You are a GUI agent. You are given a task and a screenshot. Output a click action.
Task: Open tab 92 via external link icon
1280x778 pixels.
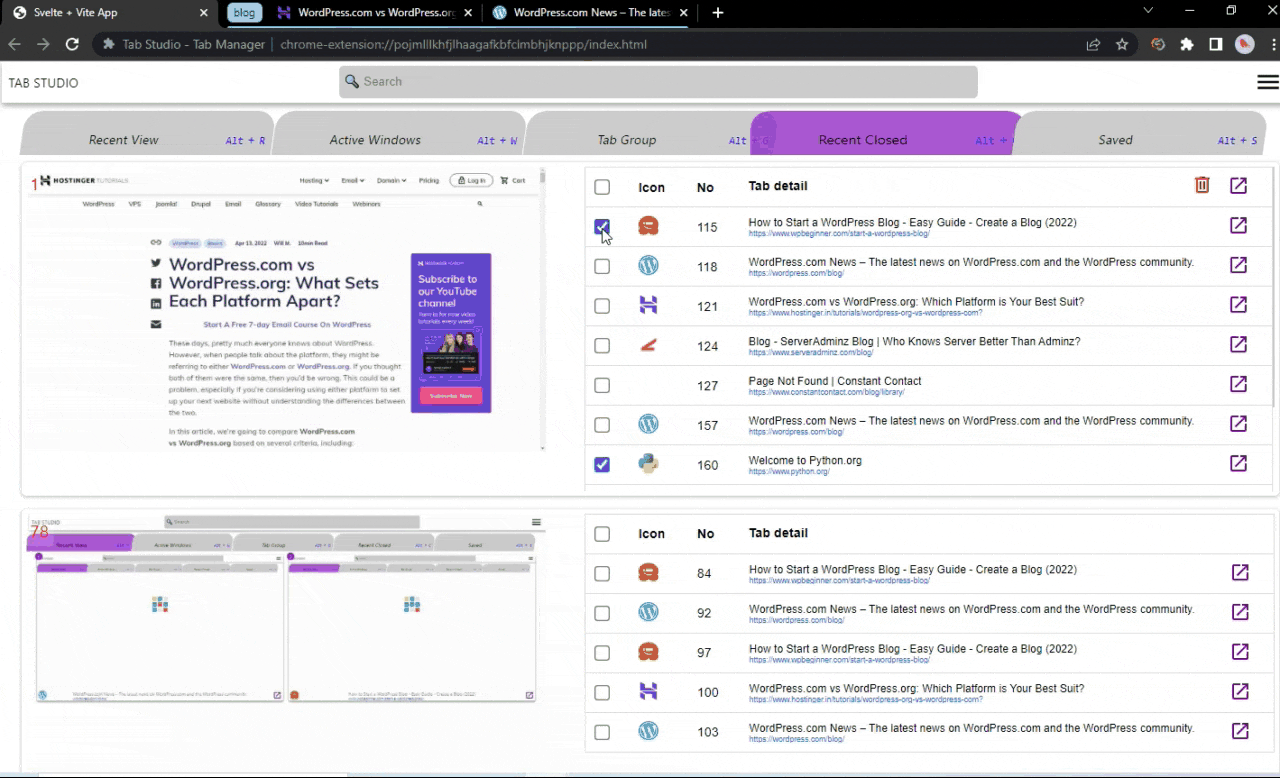click(1240, 612)
